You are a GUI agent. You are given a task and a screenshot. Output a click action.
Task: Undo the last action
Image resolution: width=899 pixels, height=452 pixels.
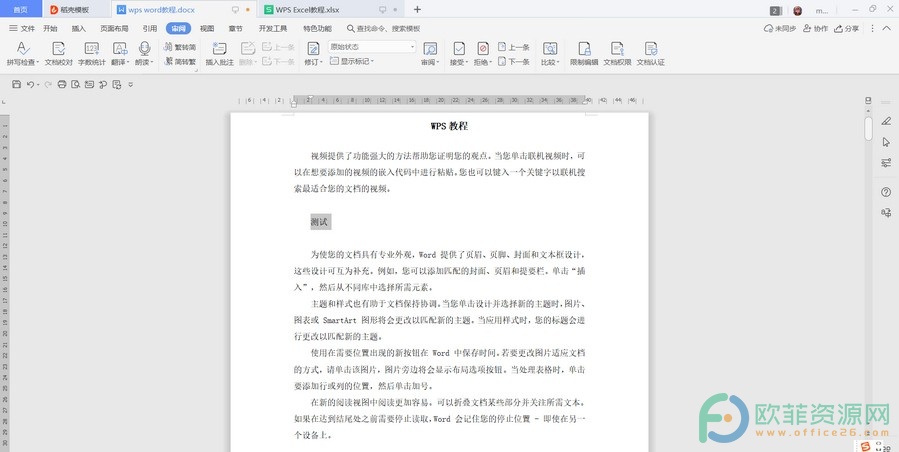click(x=30, y=84)
